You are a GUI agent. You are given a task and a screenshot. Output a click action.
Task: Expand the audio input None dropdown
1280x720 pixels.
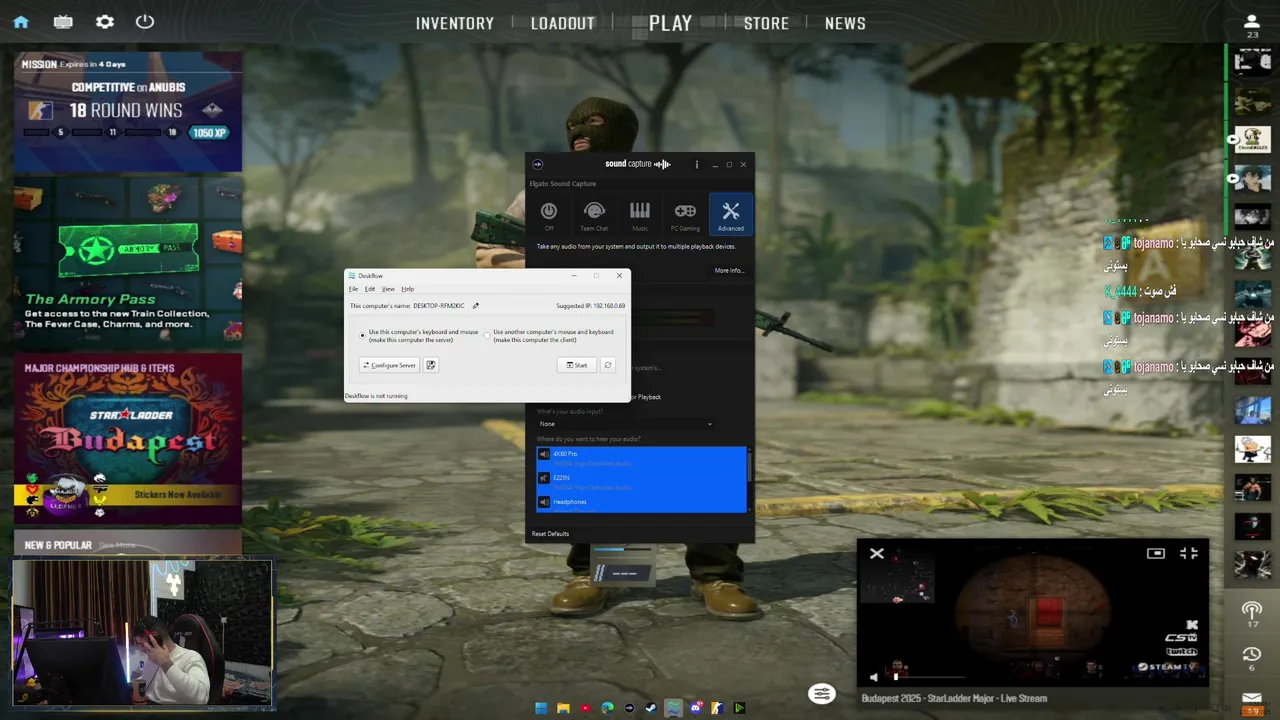tap(625, 424)
